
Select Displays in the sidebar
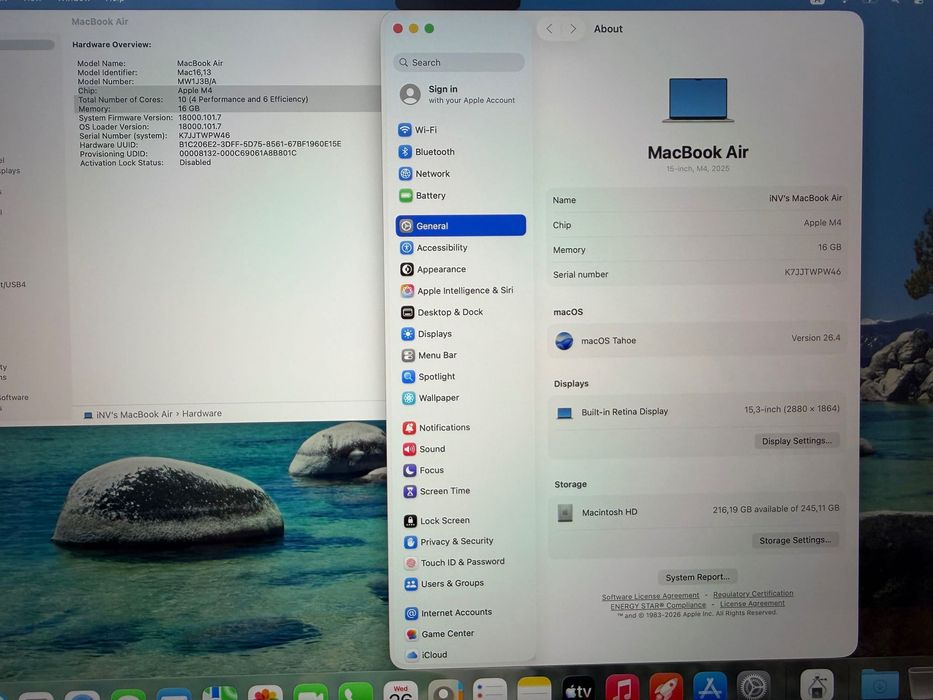pyautogui.click(x=426, y=334)
